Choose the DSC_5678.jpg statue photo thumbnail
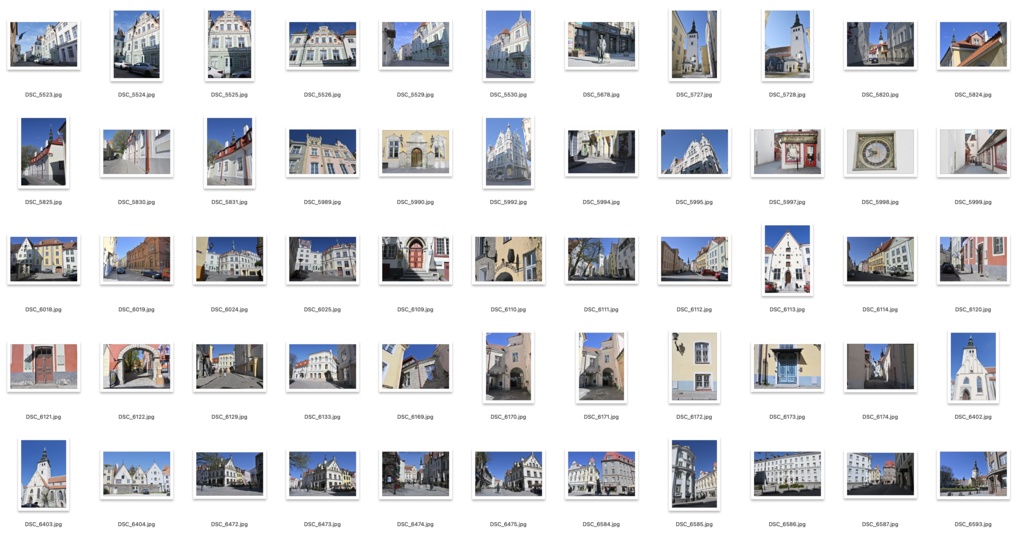This screenshot has height=541, width=1024. tap(601, 44)
